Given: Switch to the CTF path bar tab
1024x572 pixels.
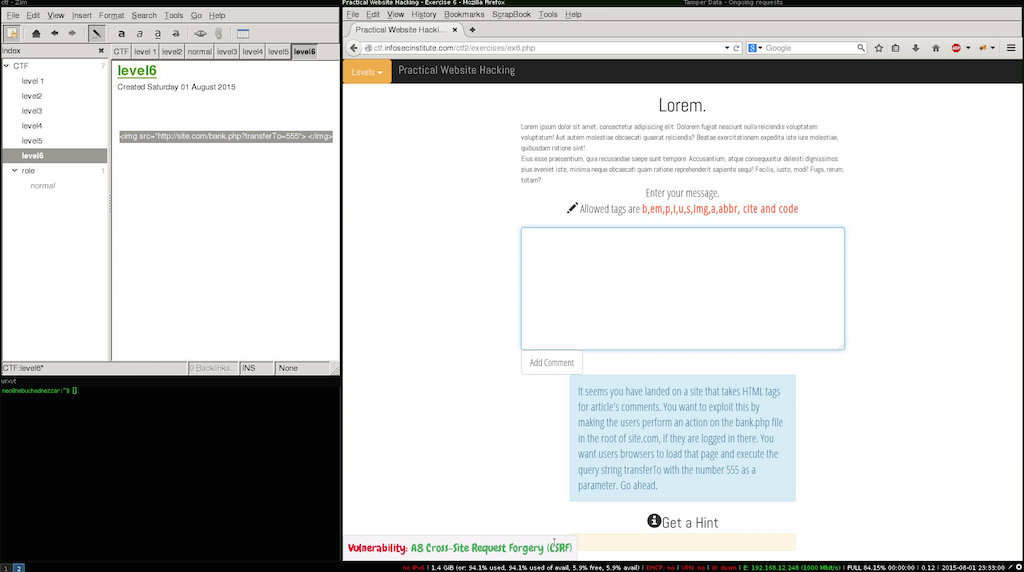Looking at the screenshot, I should point(121,52).
